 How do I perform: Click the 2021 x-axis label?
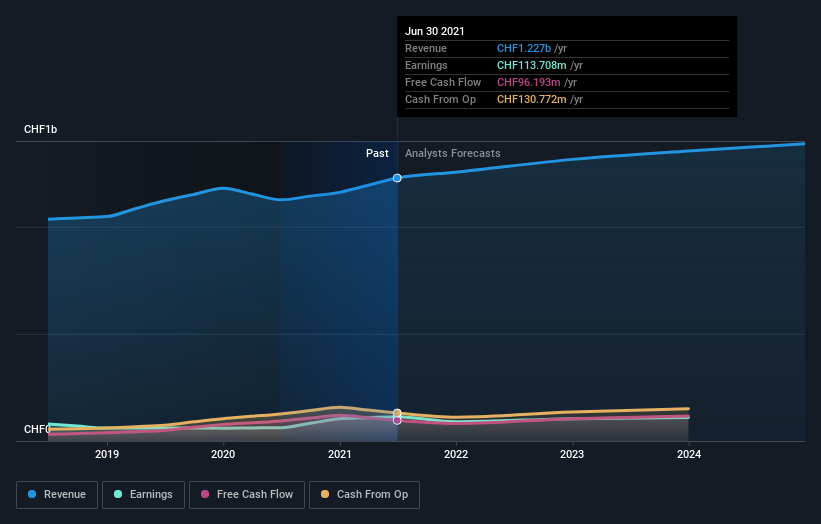pos(340,454)
